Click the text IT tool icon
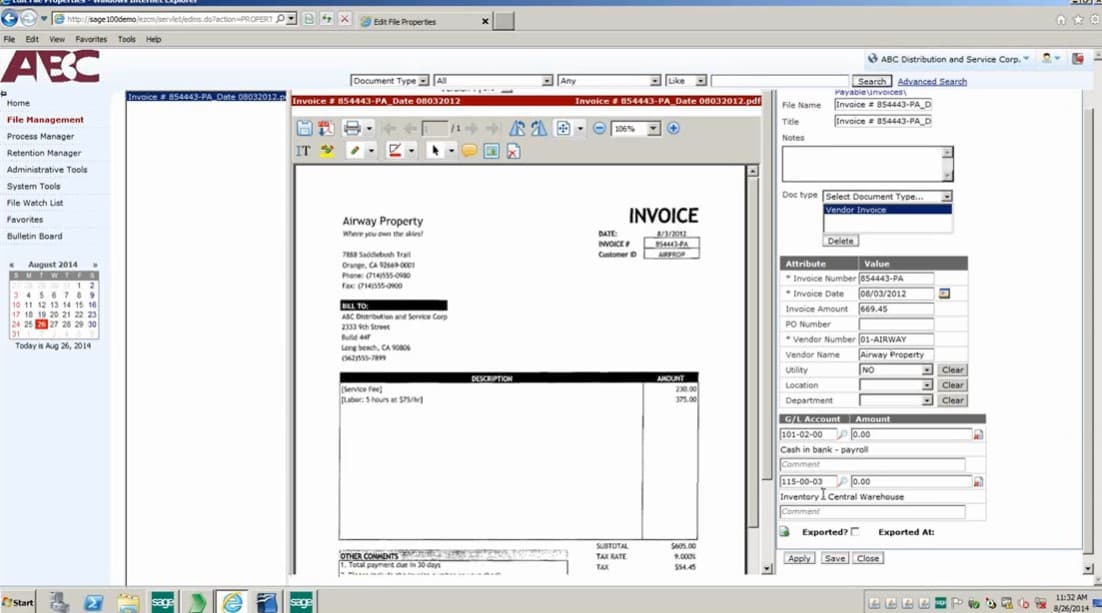 [303, 151]
